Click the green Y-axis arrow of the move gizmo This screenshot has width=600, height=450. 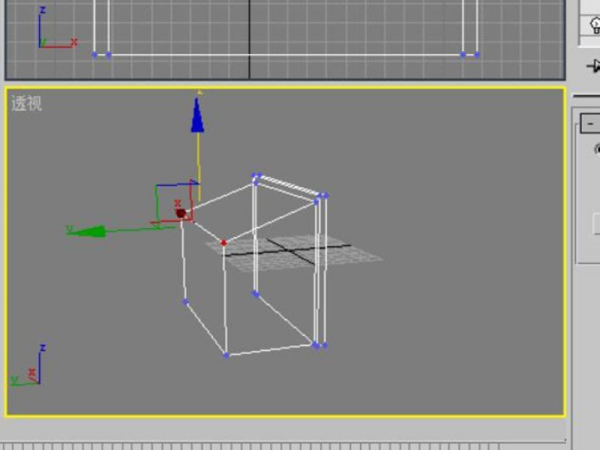87,231
